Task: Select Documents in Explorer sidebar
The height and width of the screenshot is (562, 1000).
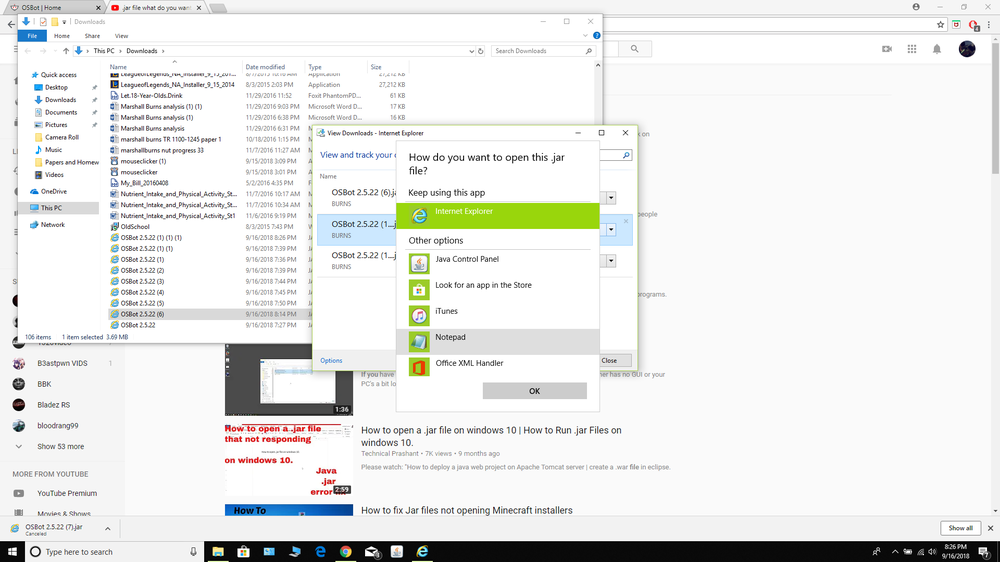Action: (x=61, y=112)
